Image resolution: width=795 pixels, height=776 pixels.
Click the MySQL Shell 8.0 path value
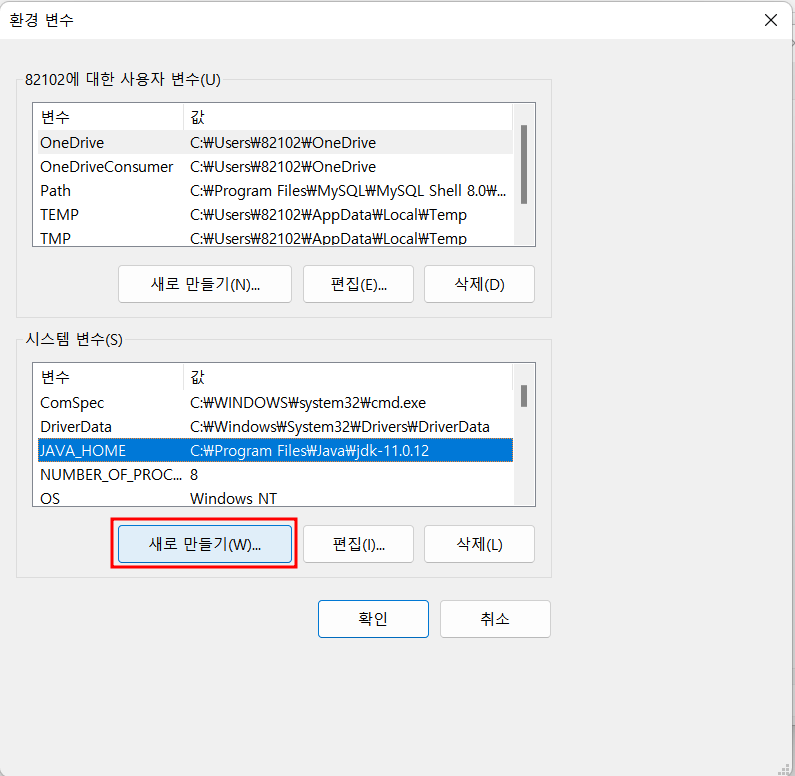pos(348,191)
